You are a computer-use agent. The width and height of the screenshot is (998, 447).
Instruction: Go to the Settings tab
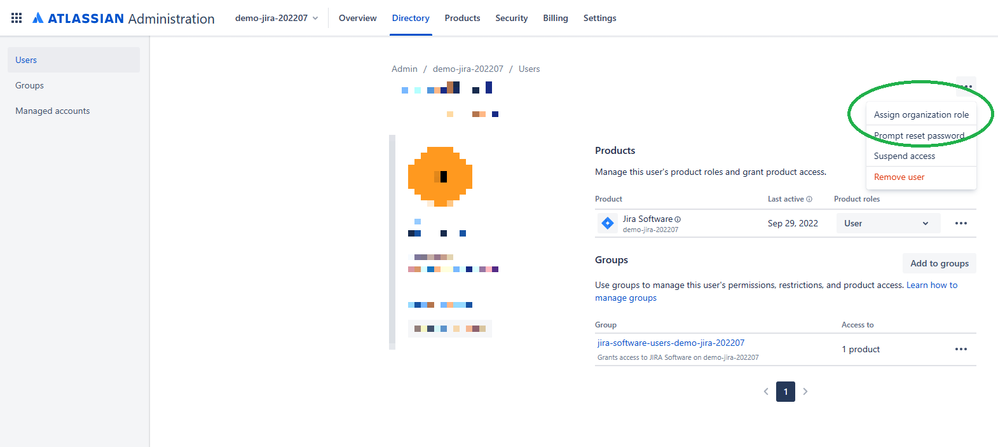pyautogui.click(x=600, y=18)
